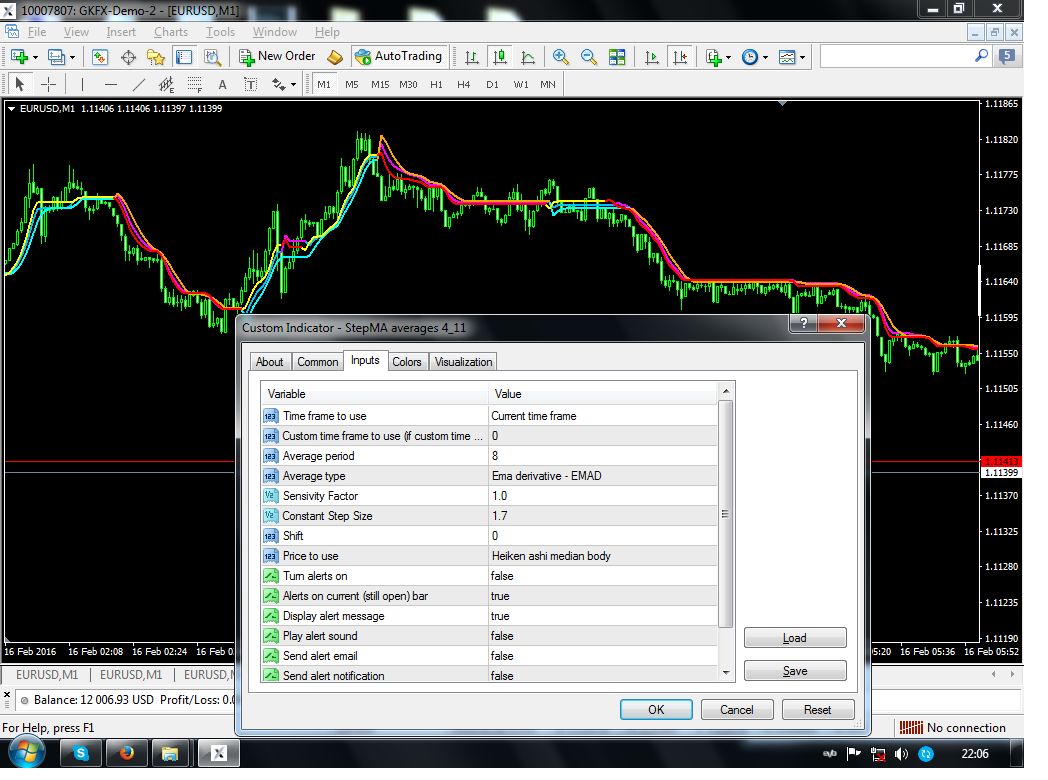The width and height of the screenshot is (1048, 780).
Task: Click the New Order button
Action: (277, 57)
